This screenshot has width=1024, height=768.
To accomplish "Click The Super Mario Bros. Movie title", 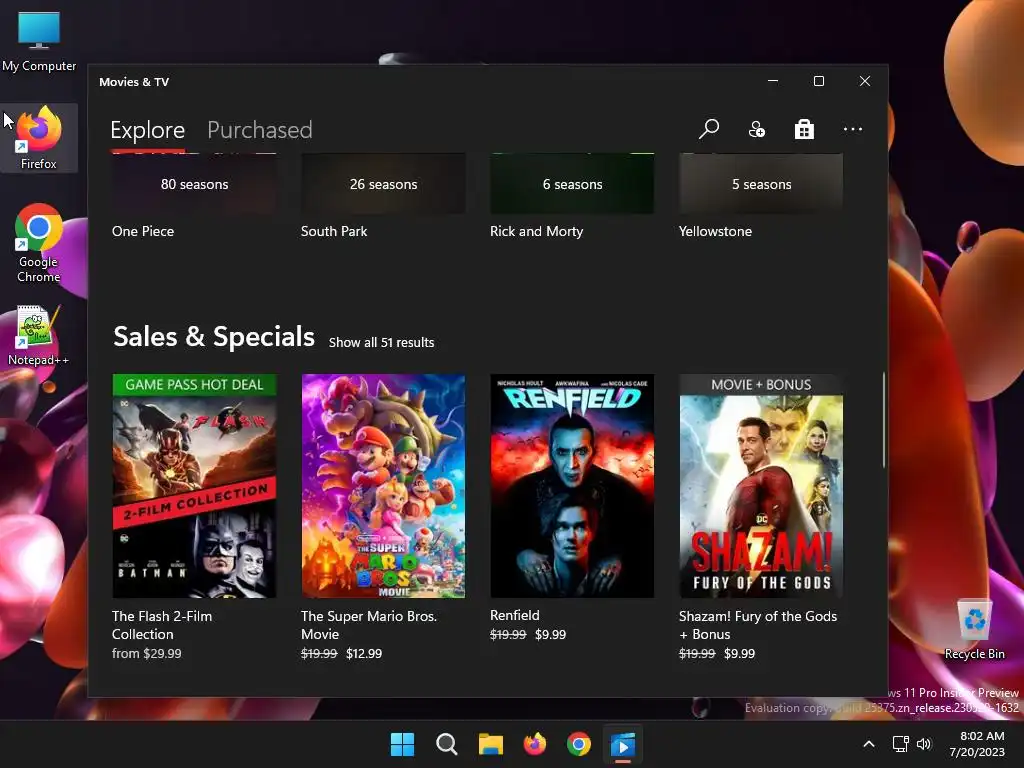I will 368,625.
